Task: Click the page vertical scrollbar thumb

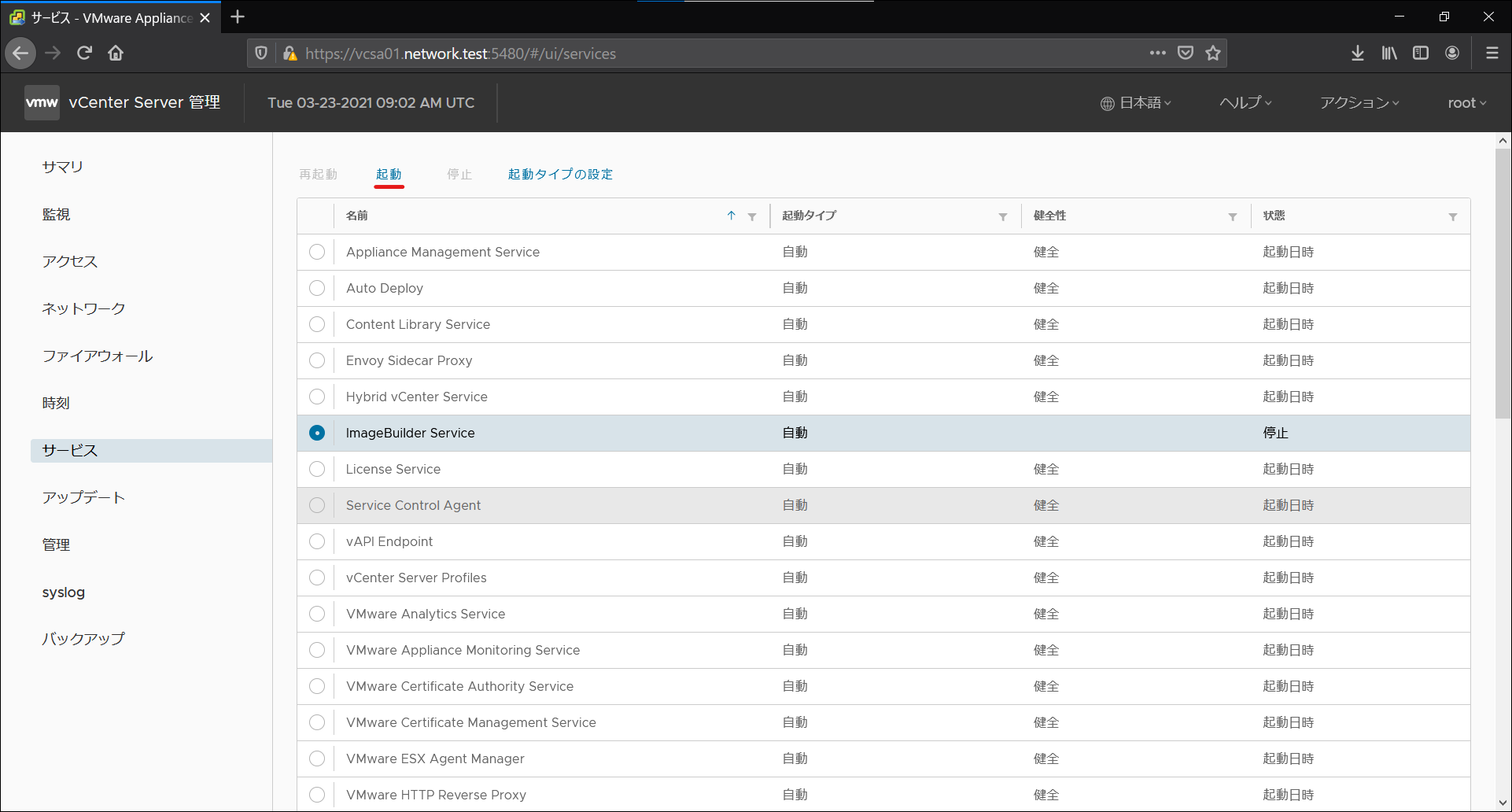Action: (x=1503, y=283)
